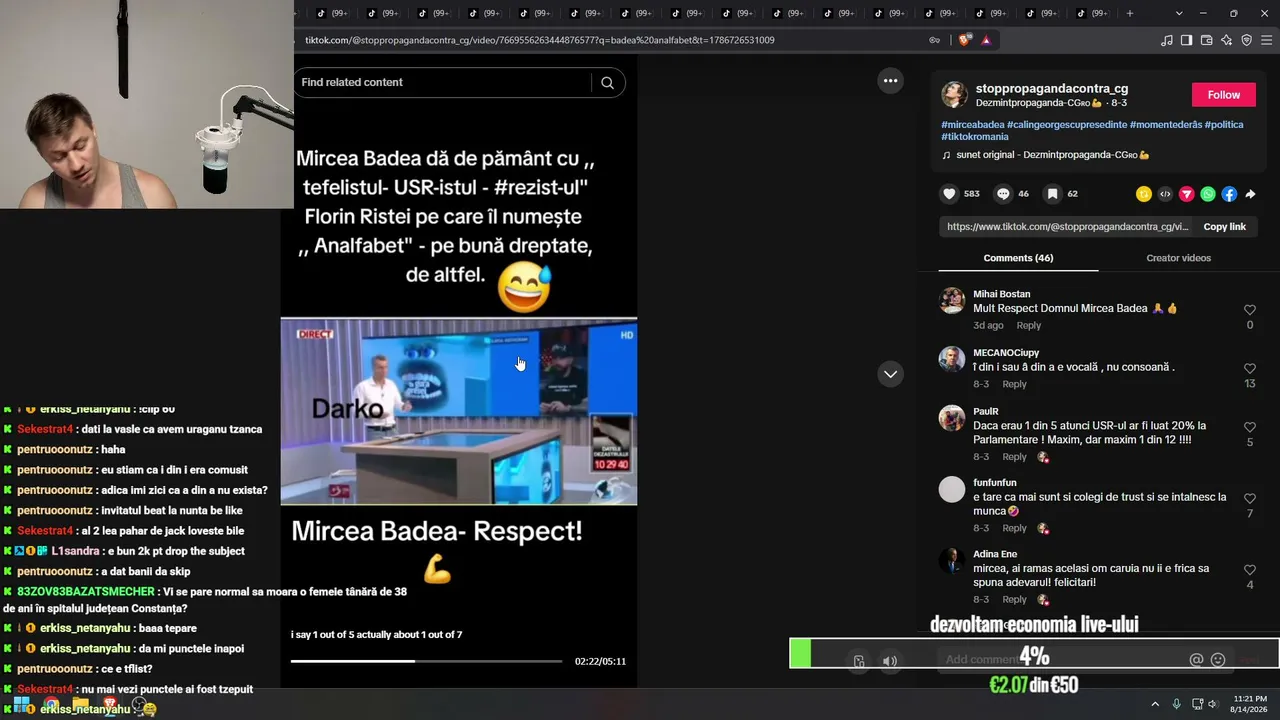Open the Brave Rewards triangle icon

tap(986, 40)
